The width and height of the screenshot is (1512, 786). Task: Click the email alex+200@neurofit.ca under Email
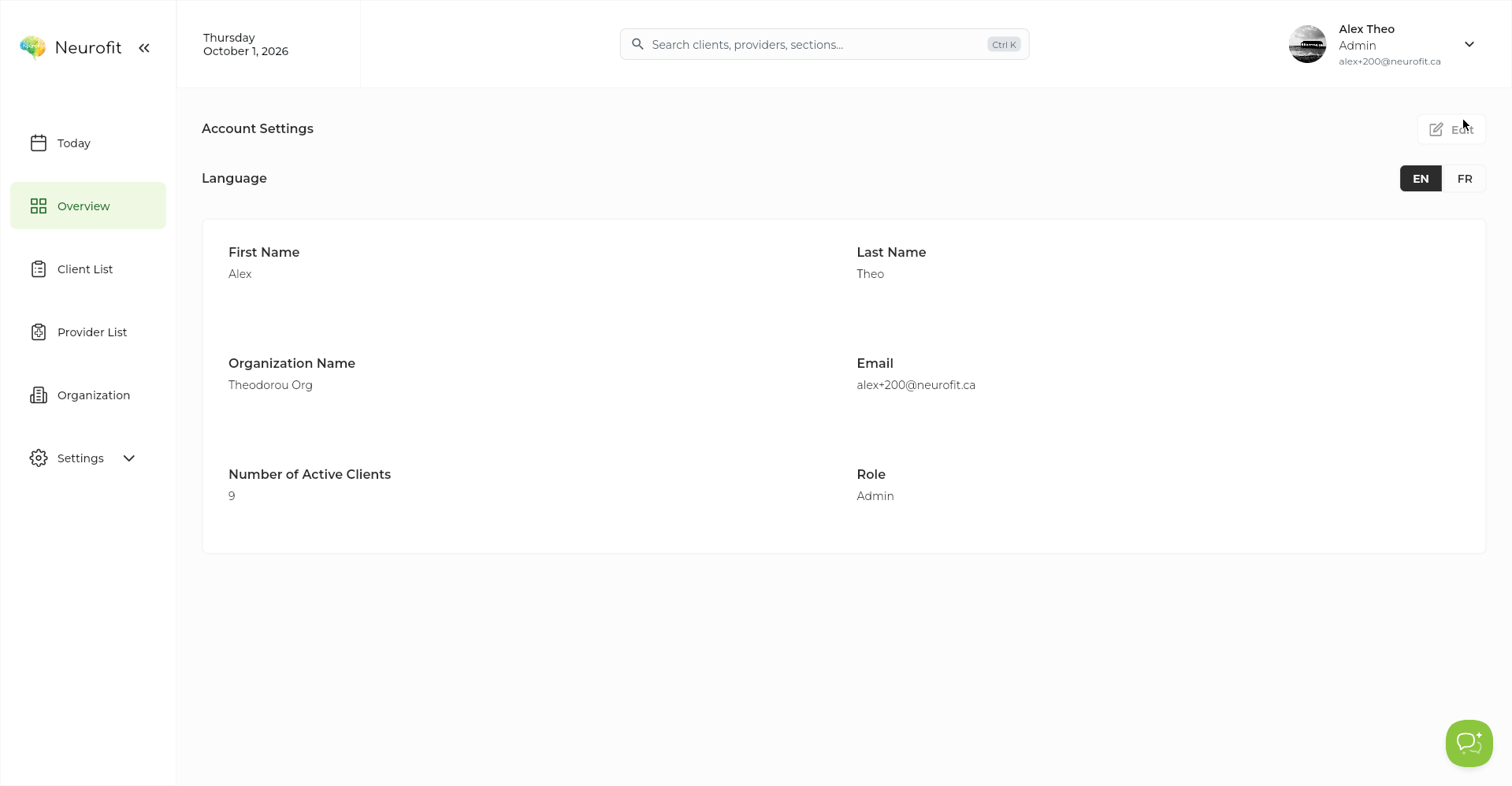916,385
